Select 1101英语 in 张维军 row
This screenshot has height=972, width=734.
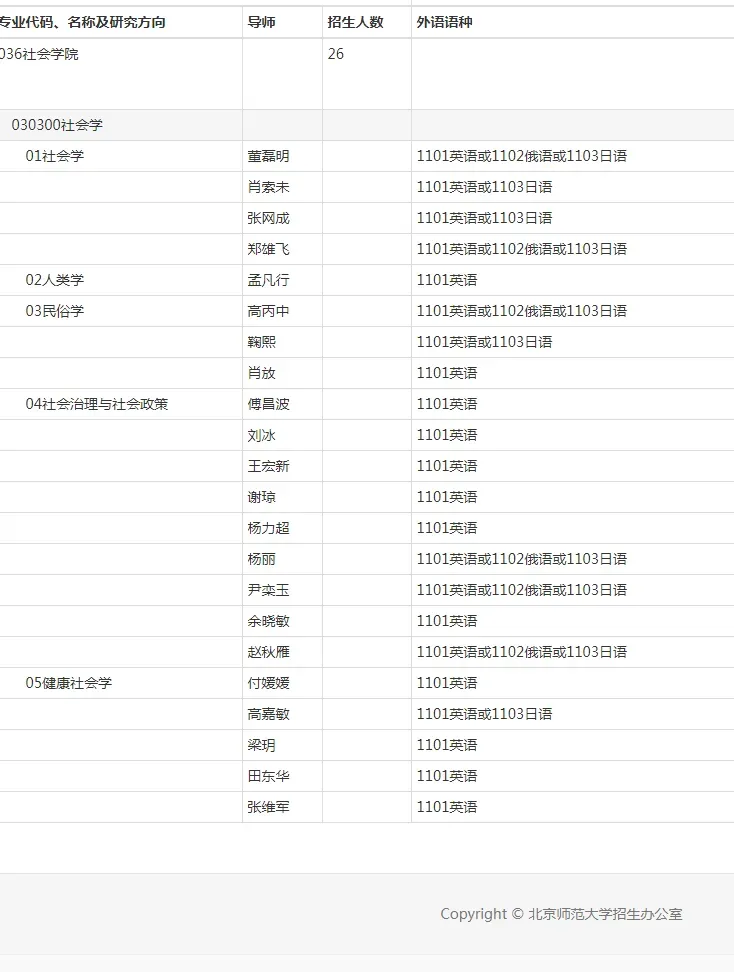pos(447,806)
